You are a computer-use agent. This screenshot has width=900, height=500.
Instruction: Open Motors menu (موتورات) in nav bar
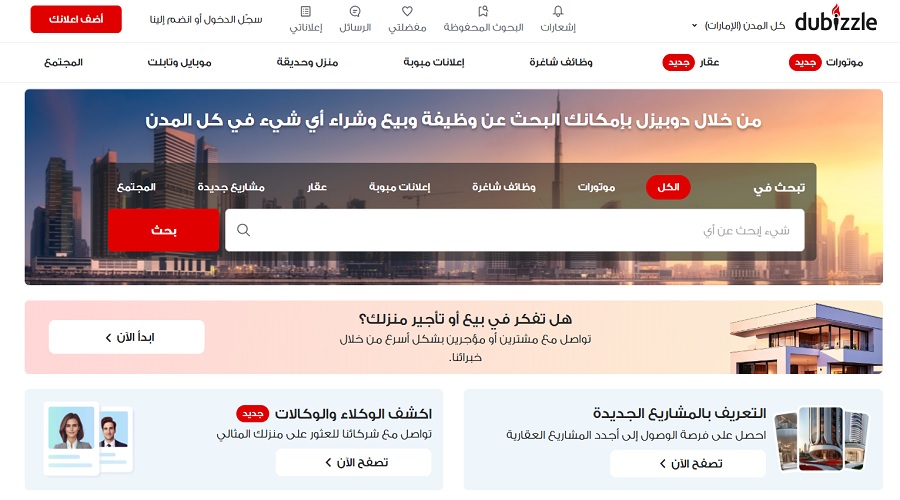point(844,62)
